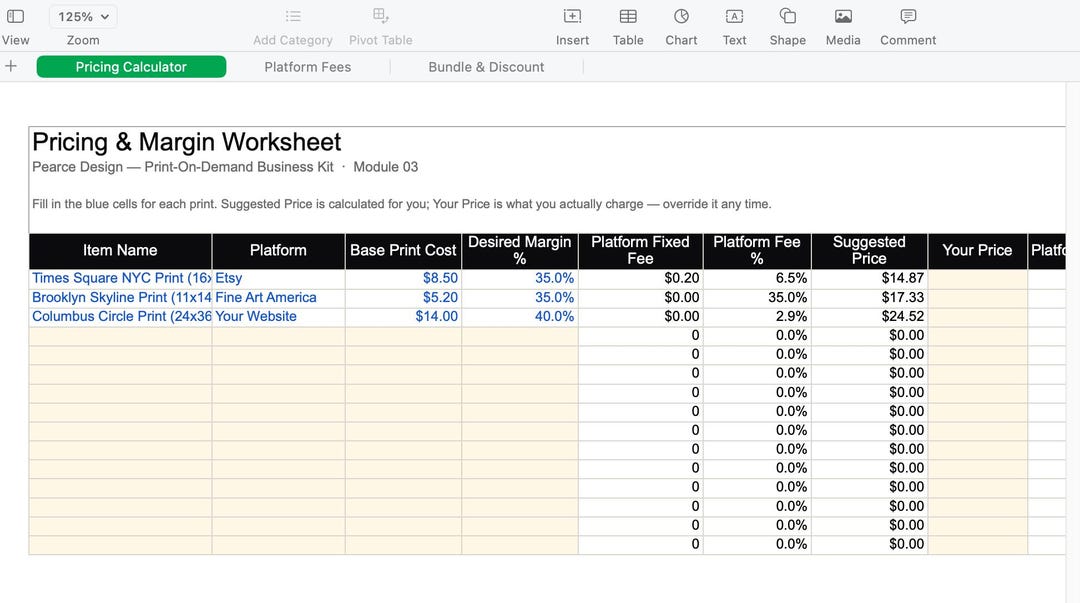
Task: Click the Item Name column header
Action: pos(121,251)
